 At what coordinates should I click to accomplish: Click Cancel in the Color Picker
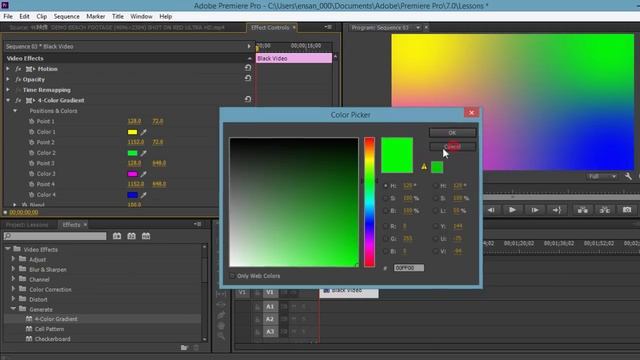pos(452,147)
